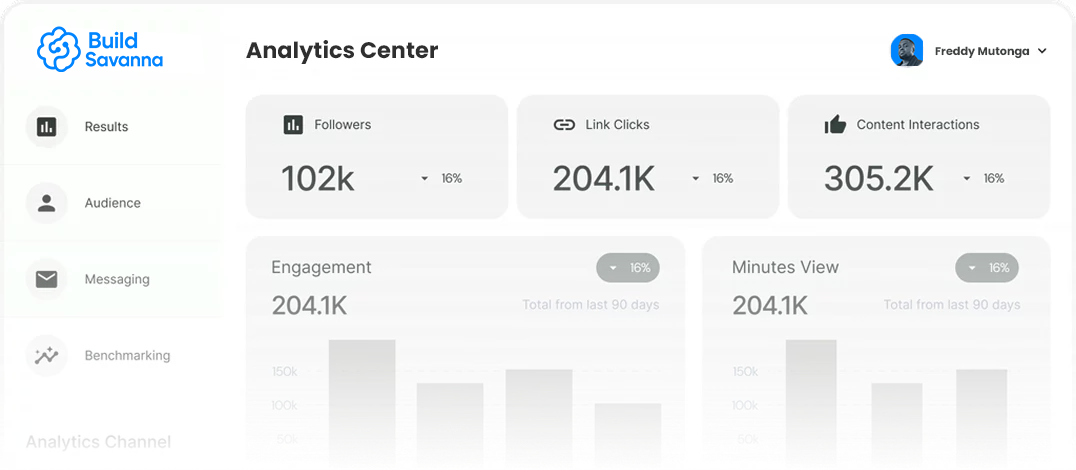Click the Followers card chart icon
1076x470 pixels.
[293, 125]
